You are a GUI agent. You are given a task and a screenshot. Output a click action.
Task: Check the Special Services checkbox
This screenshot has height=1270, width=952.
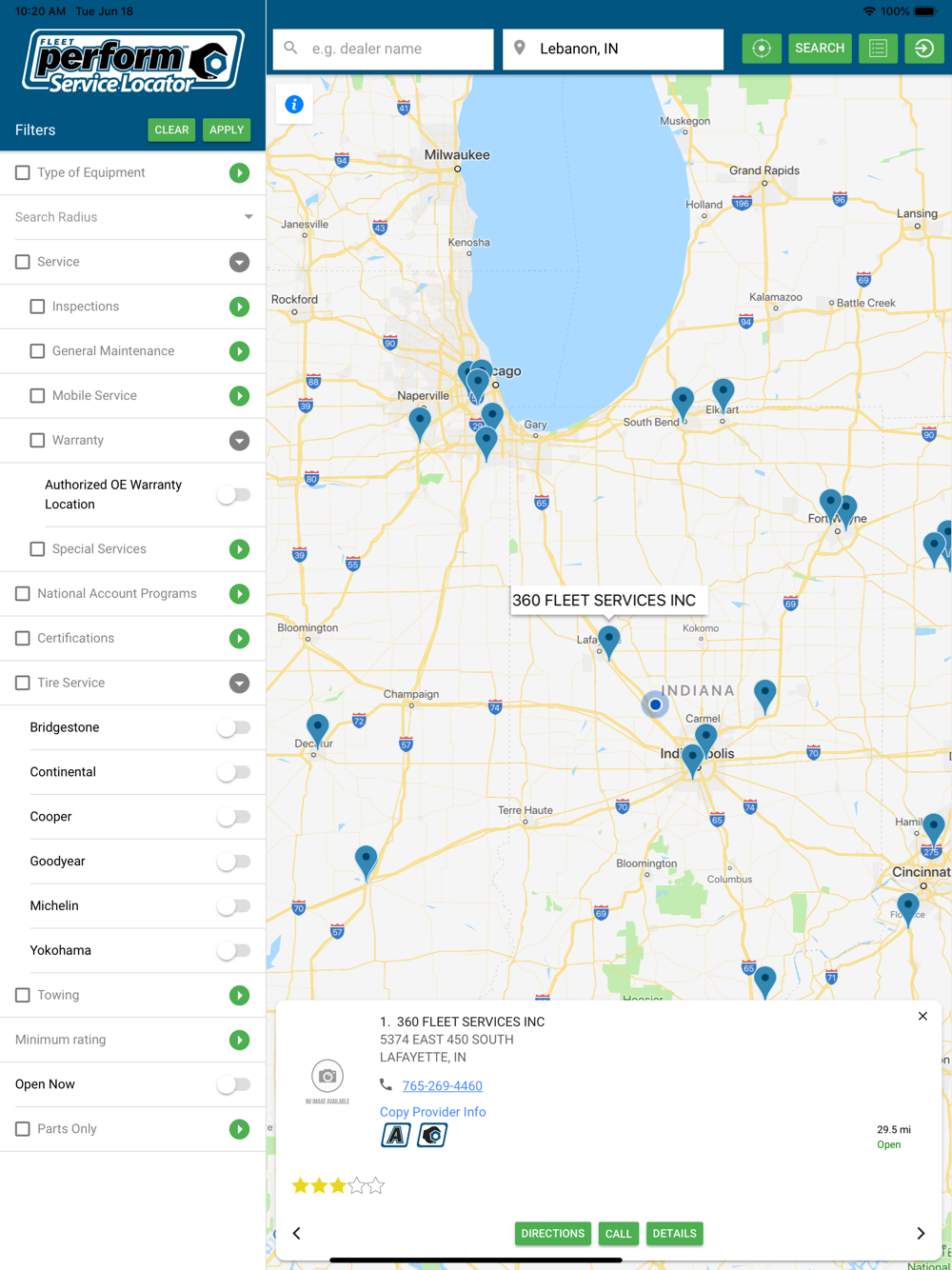pos(37,549)
